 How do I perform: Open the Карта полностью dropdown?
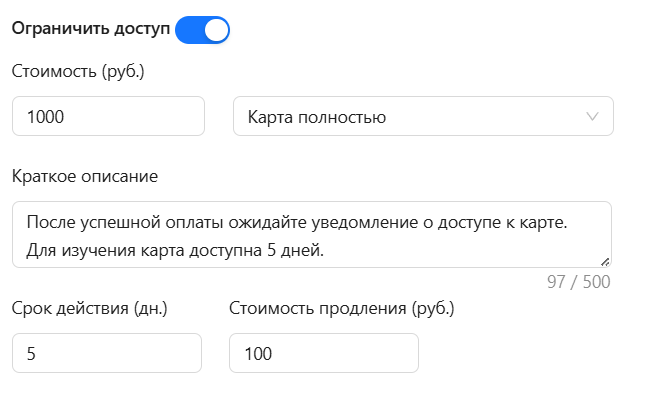point(422,117)
